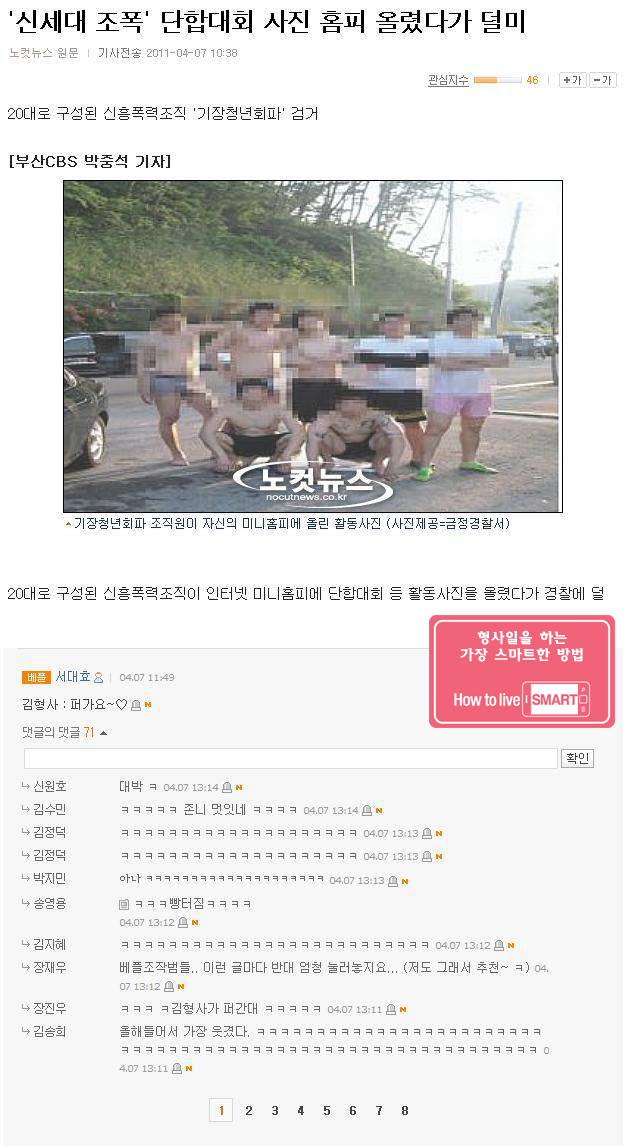Screen dimensions: 628x1148
Task: Increase font size with +가 button
Action: point(571,80)
